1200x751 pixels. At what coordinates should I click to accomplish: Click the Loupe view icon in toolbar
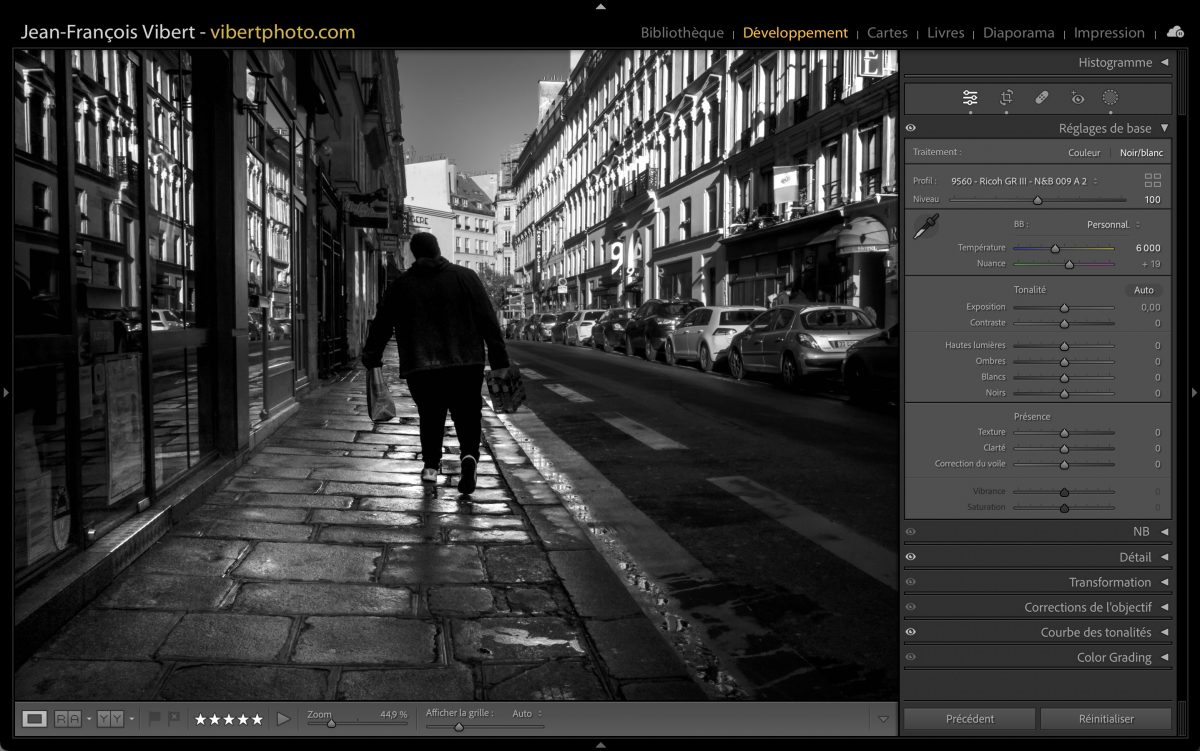point(35,718)
